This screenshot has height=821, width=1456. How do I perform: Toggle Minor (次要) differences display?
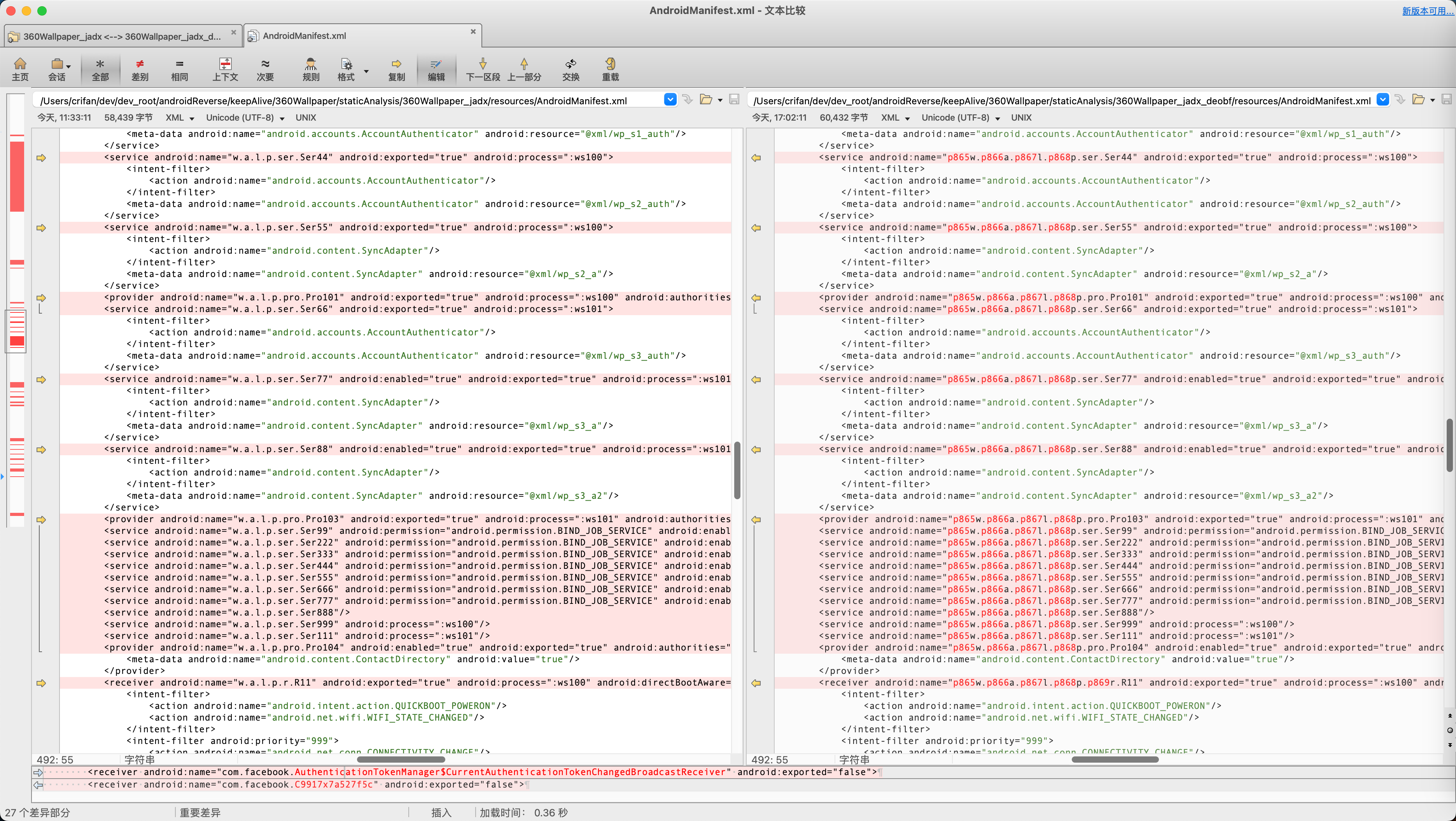pyautogui.click(x=265, y=70)
